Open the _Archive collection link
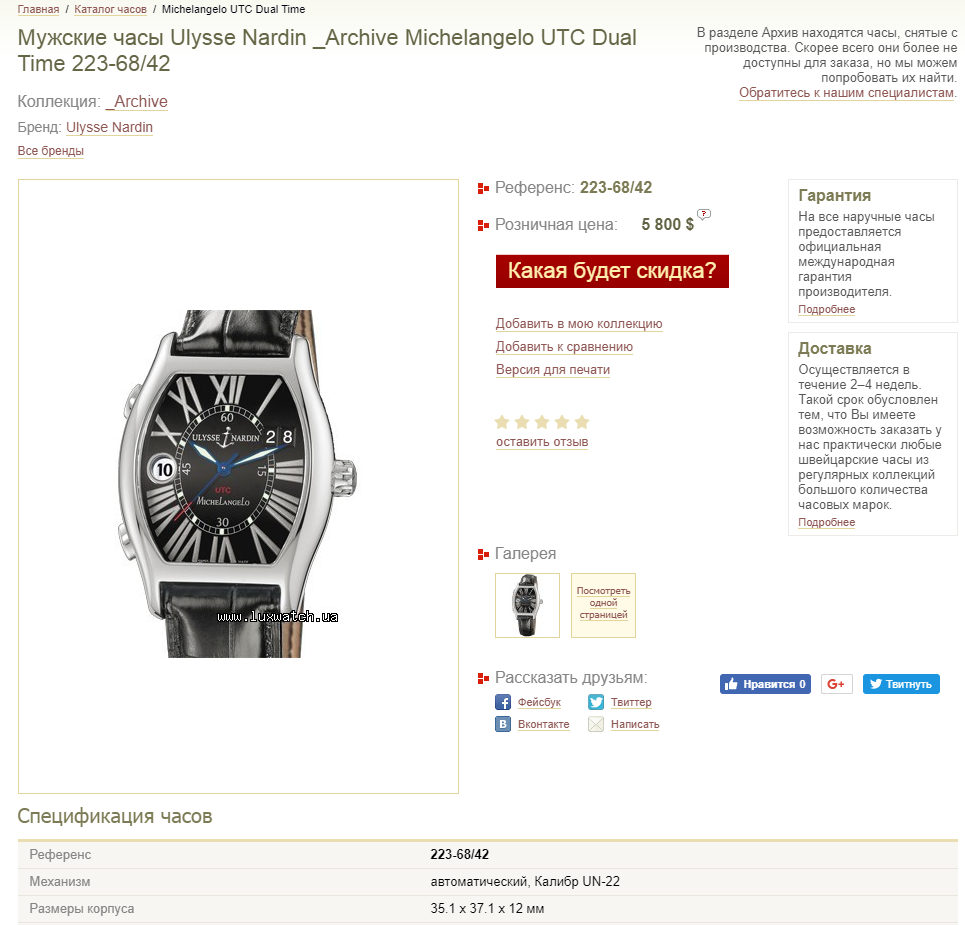 (137, 102)
